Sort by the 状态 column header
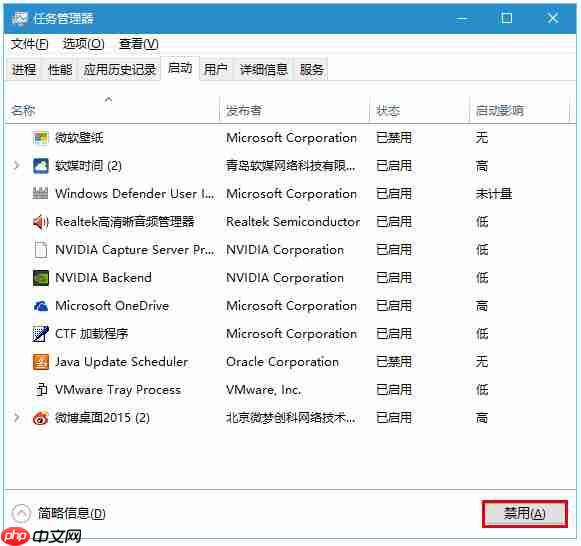581x546 pixels. point(419,110)
